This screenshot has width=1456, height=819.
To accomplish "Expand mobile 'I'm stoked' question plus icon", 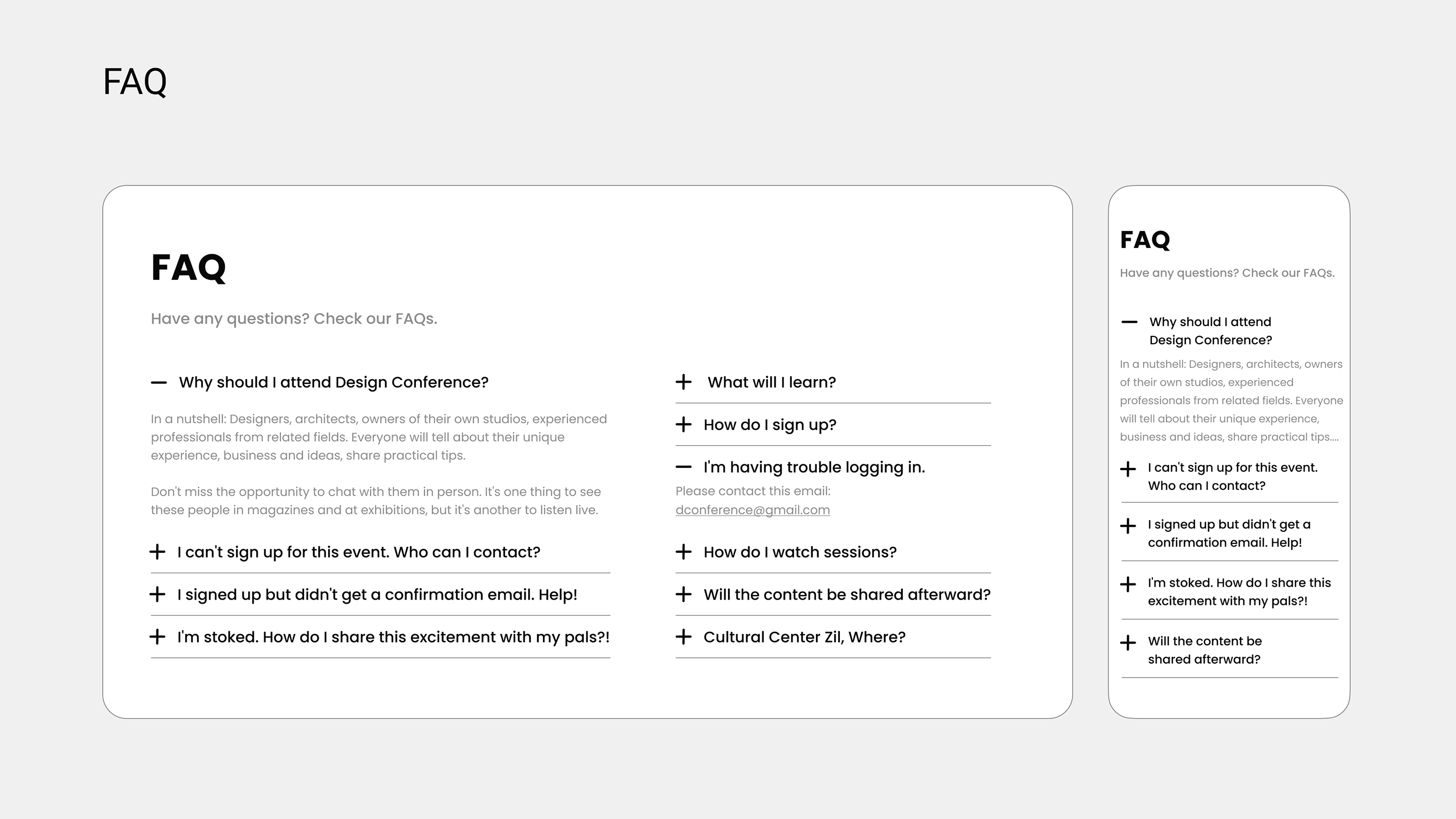I will tap(1127, 584).
